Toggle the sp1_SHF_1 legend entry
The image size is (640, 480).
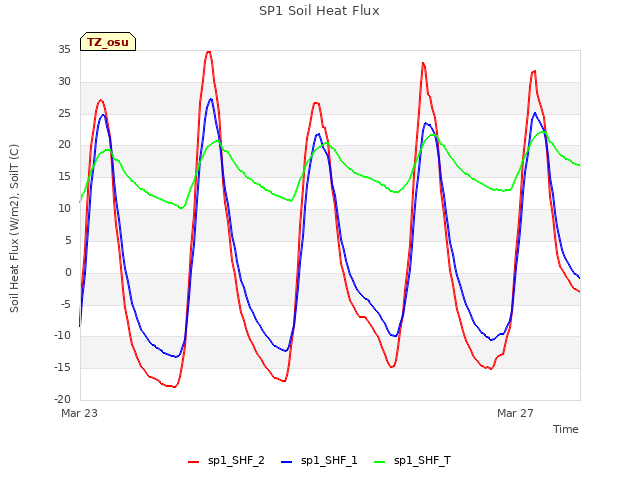coord(319,461)
